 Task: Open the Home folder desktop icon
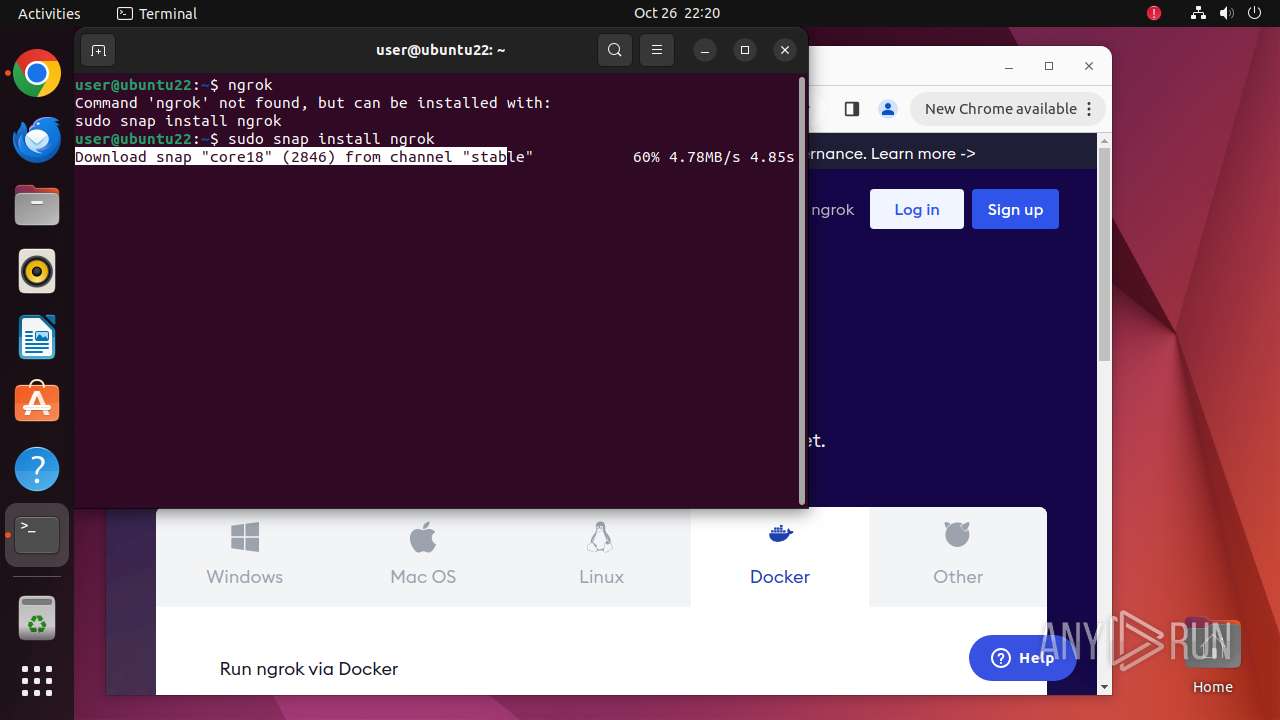tap(1212, 655)
